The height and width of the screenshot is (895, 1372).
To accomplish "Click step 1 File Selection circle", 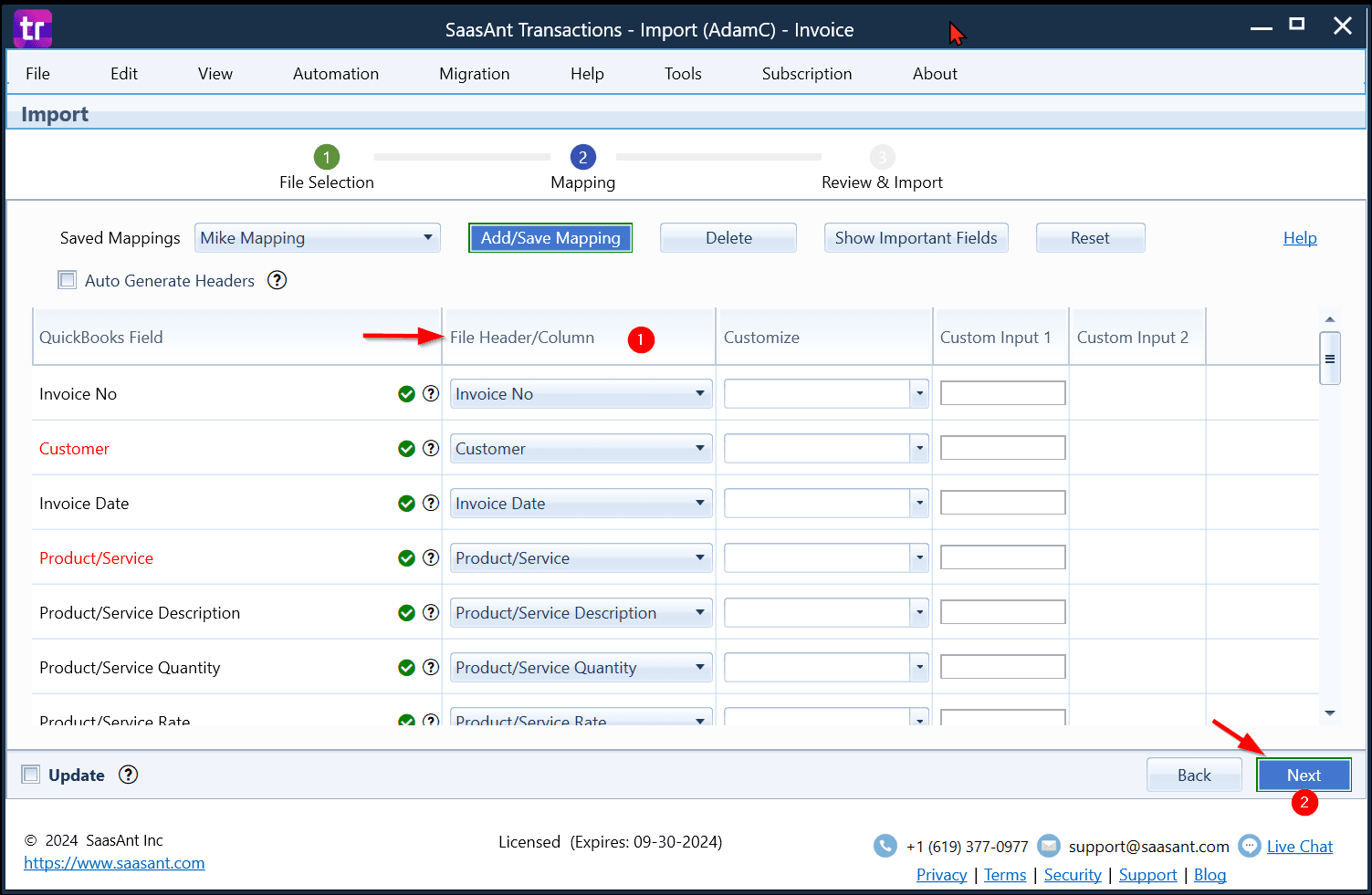I will (326, 157).
